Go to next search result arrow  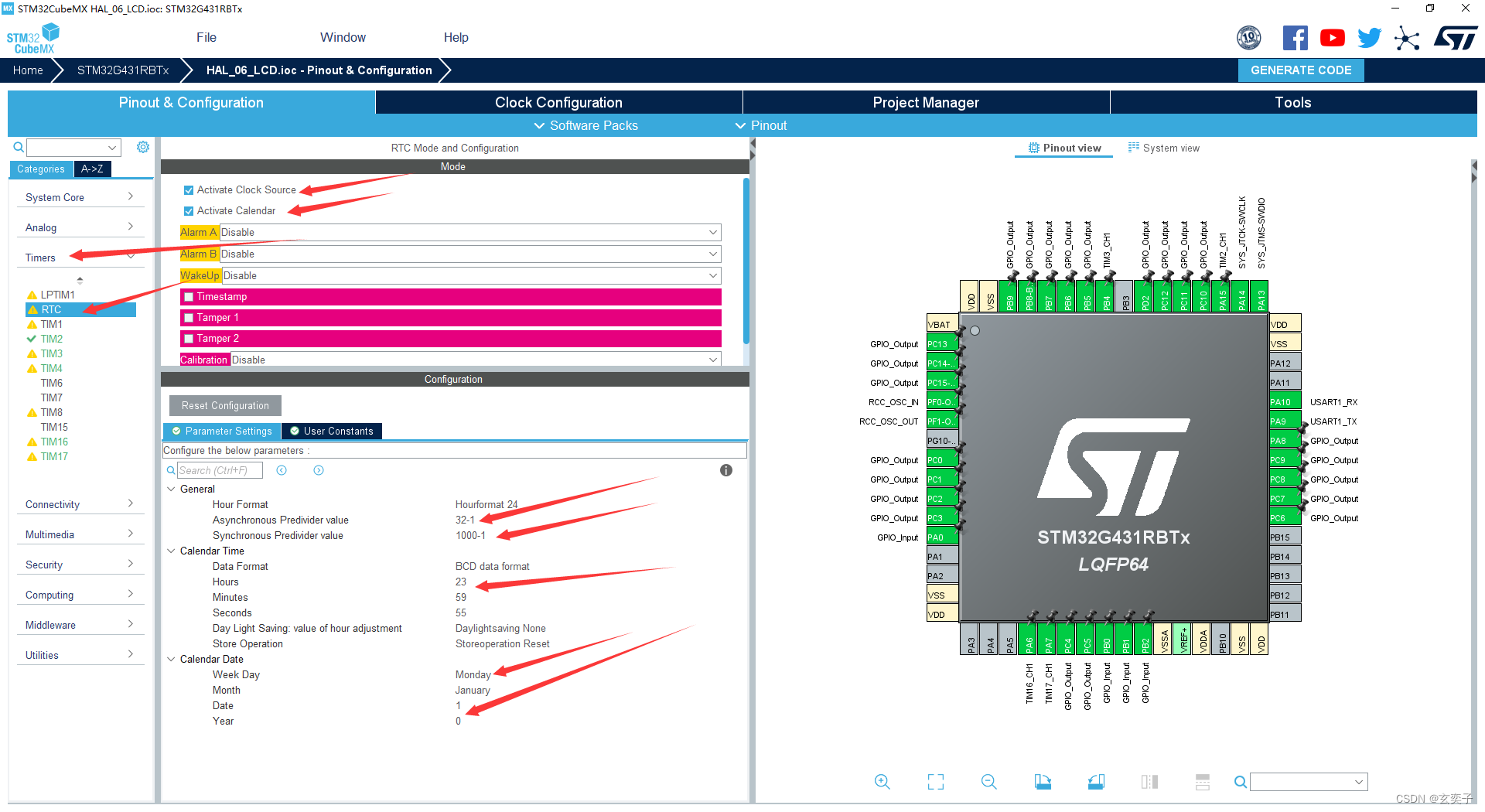(319, 470)
